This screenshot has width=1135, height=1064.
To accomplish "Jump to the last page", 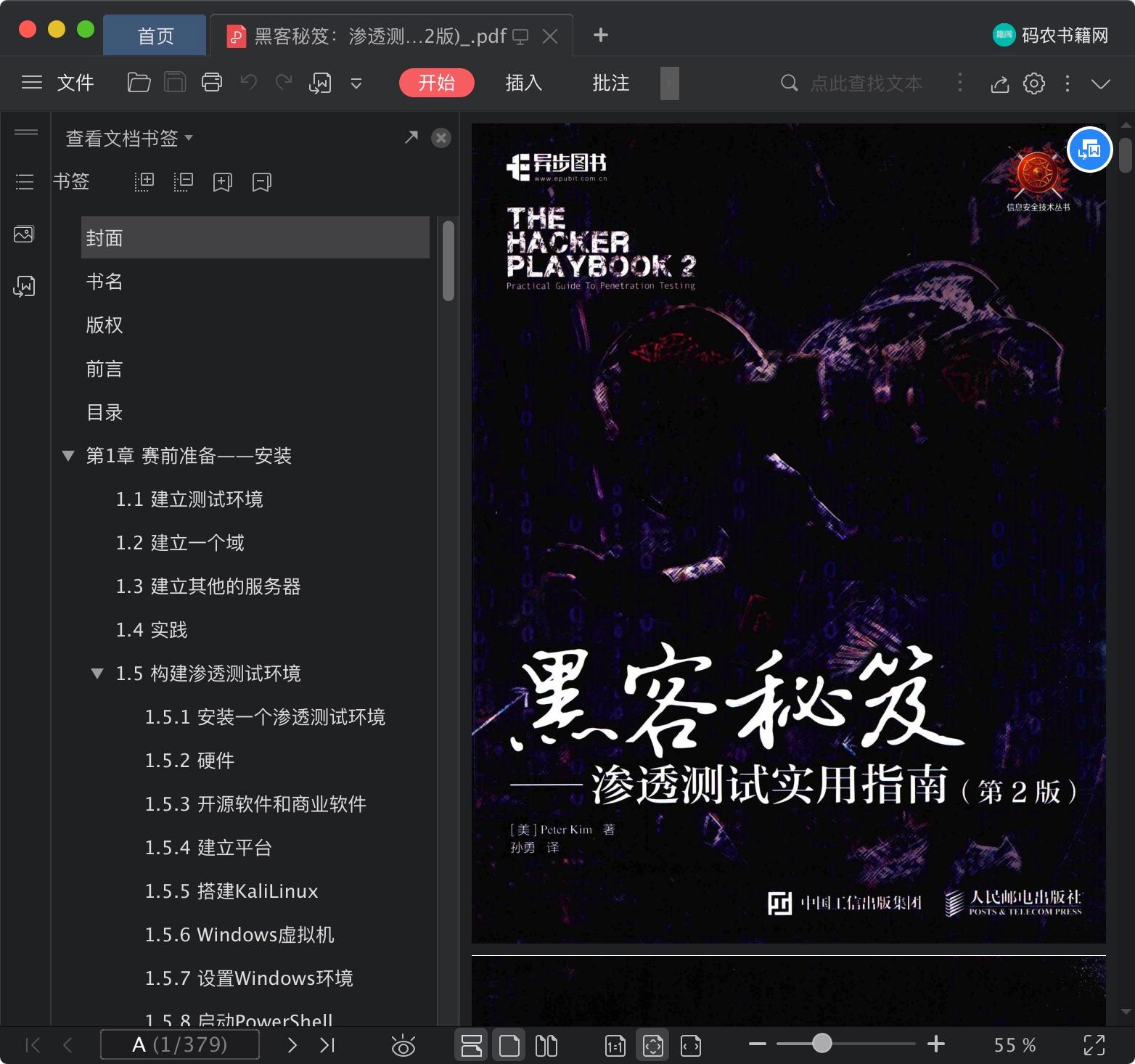I will (327, 1045).
